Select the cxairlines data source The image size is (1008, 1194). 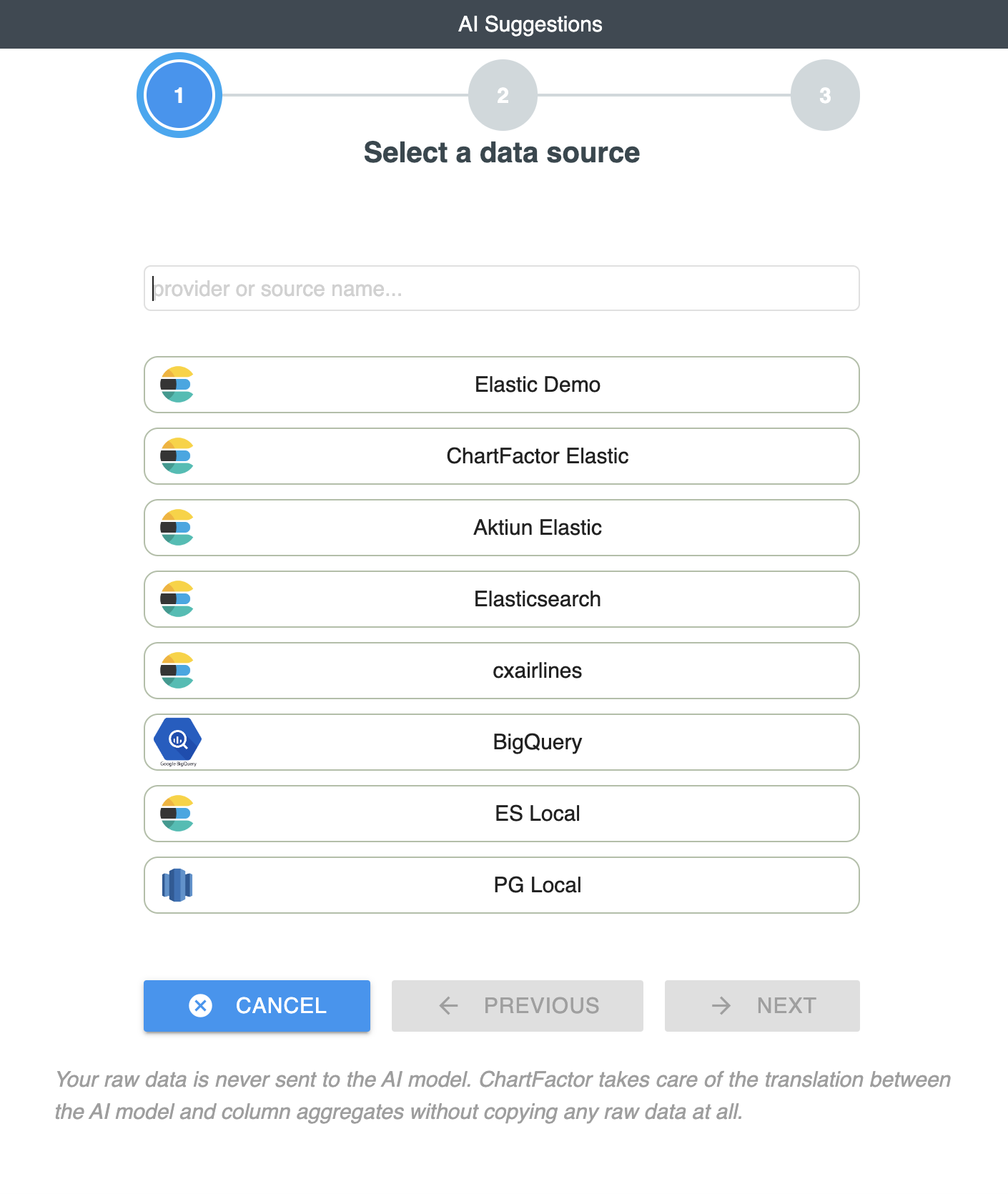tap(537, 671)
